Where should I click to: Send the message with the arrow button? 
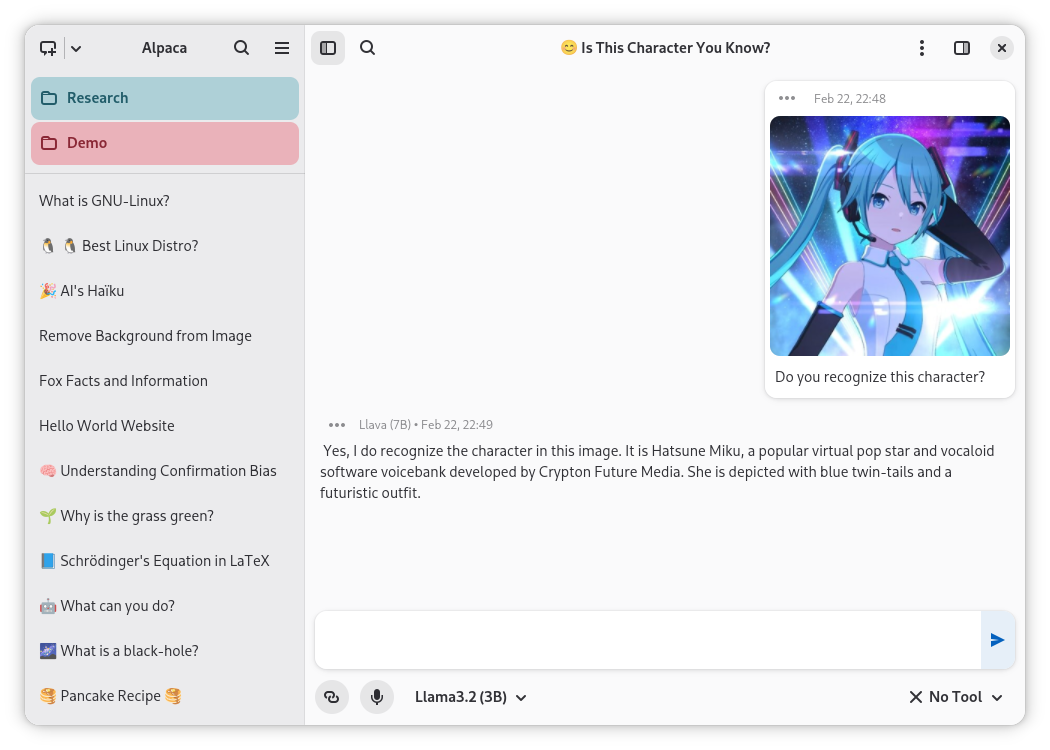coord(998,640)
